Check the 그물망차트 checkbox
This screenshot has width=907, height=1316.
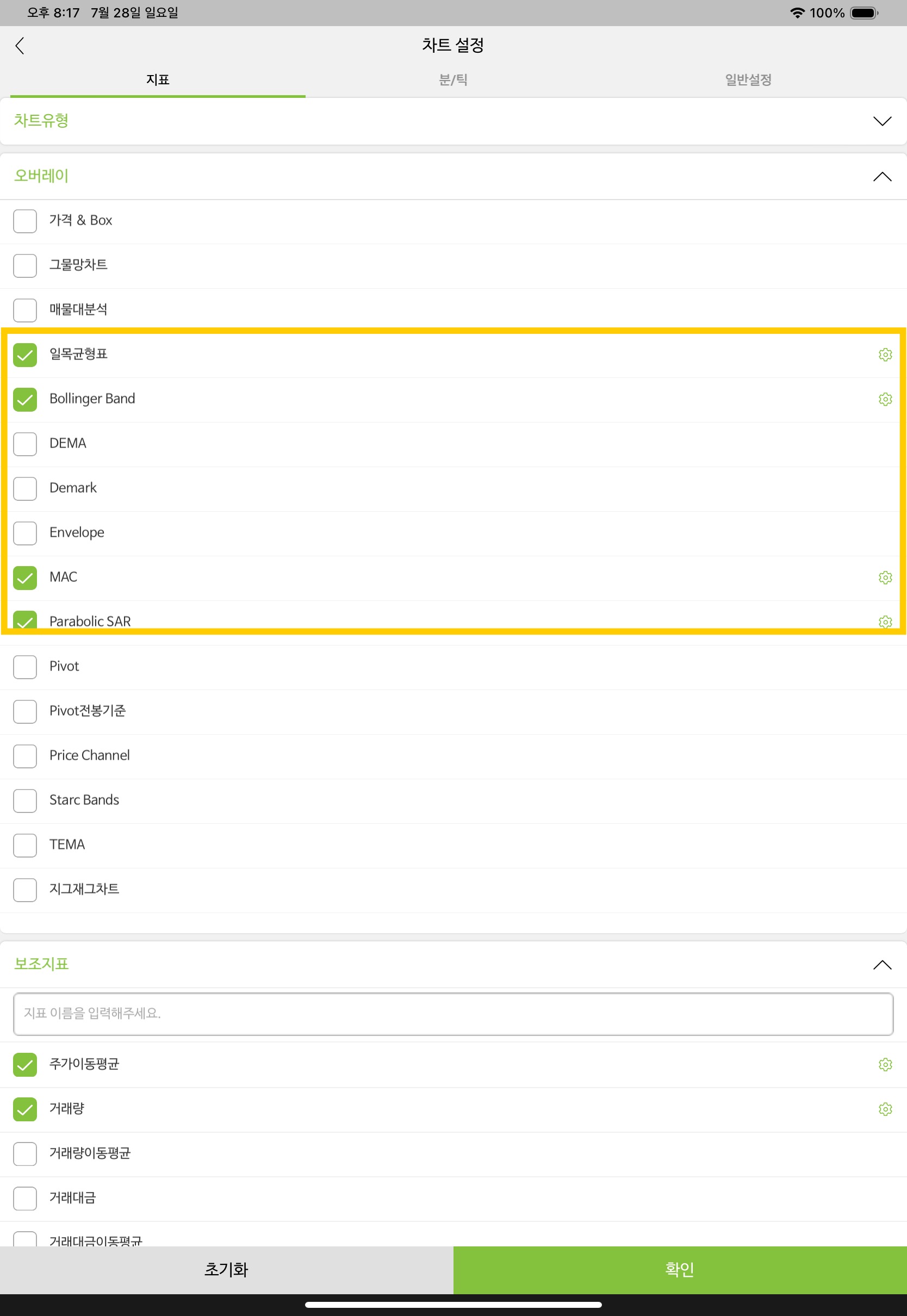point(25,266)
